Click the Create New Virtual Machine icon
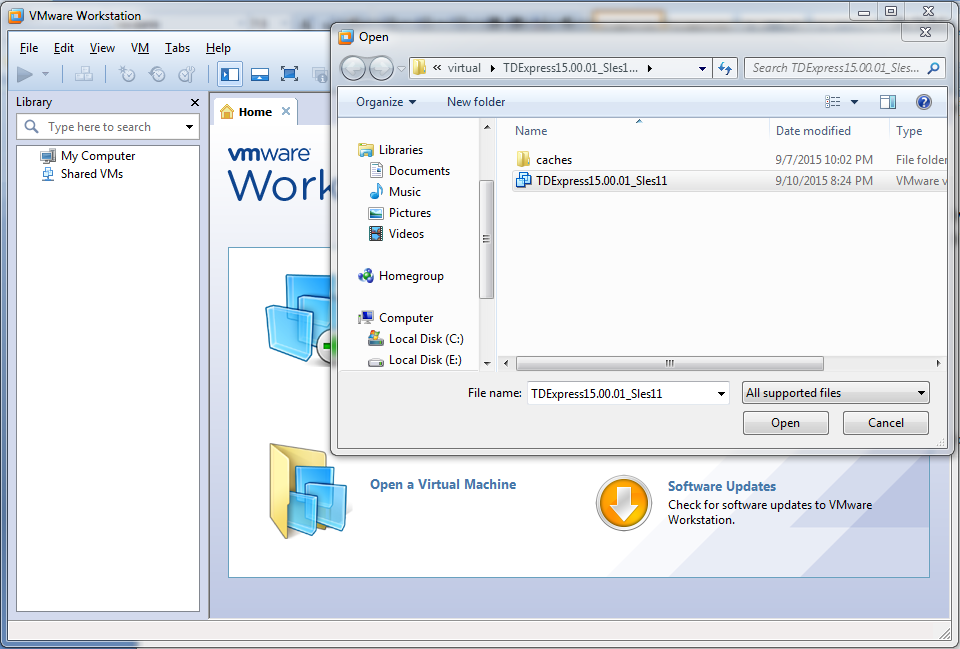The width and height of the screenshot is (960, 649). click(x=300, y=320)
